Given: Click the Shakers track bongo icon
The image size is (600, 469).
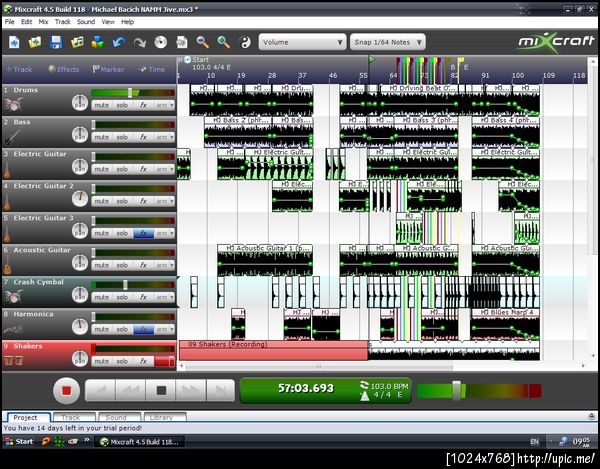Looking at the screenshot, I should pos(13,360).
